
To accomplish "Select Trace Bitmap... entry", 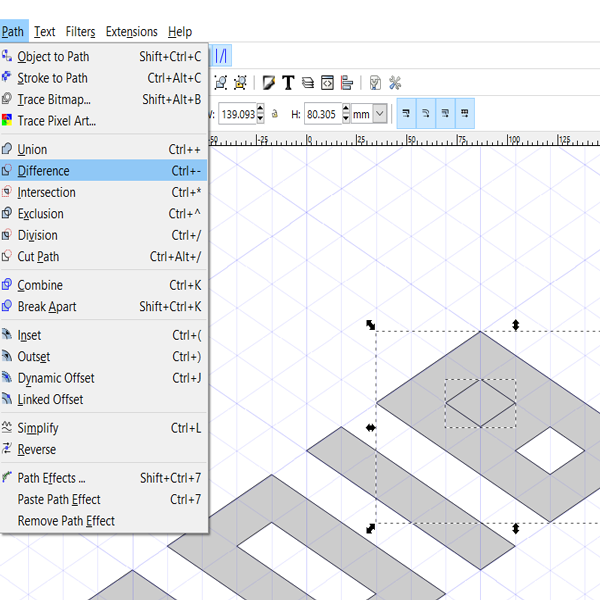I will pyautogui.click(x=103, y=99).
